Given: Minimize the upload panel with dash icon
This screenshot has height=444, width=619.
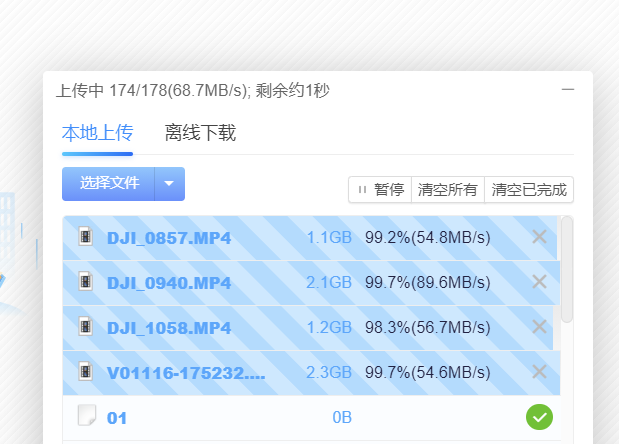Looking at the screenshot, I should click(x=568, y=90).
